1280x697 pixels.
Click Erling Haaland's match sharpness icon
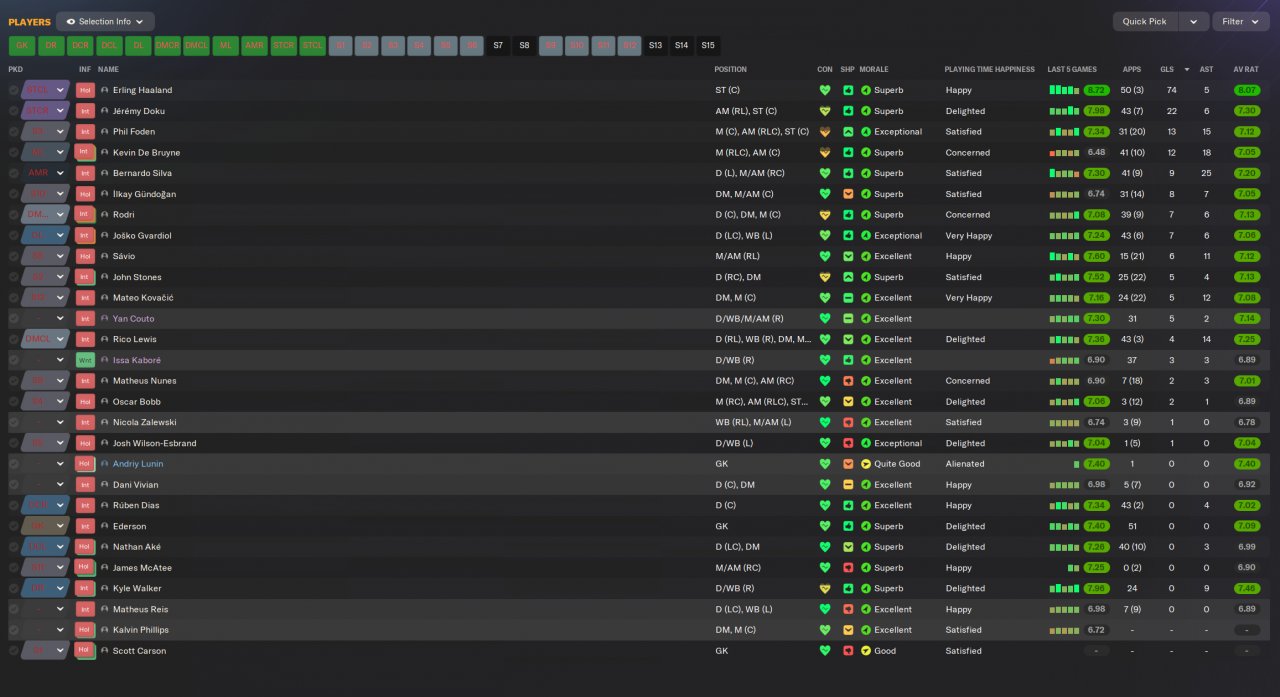(x=848, y=90)
